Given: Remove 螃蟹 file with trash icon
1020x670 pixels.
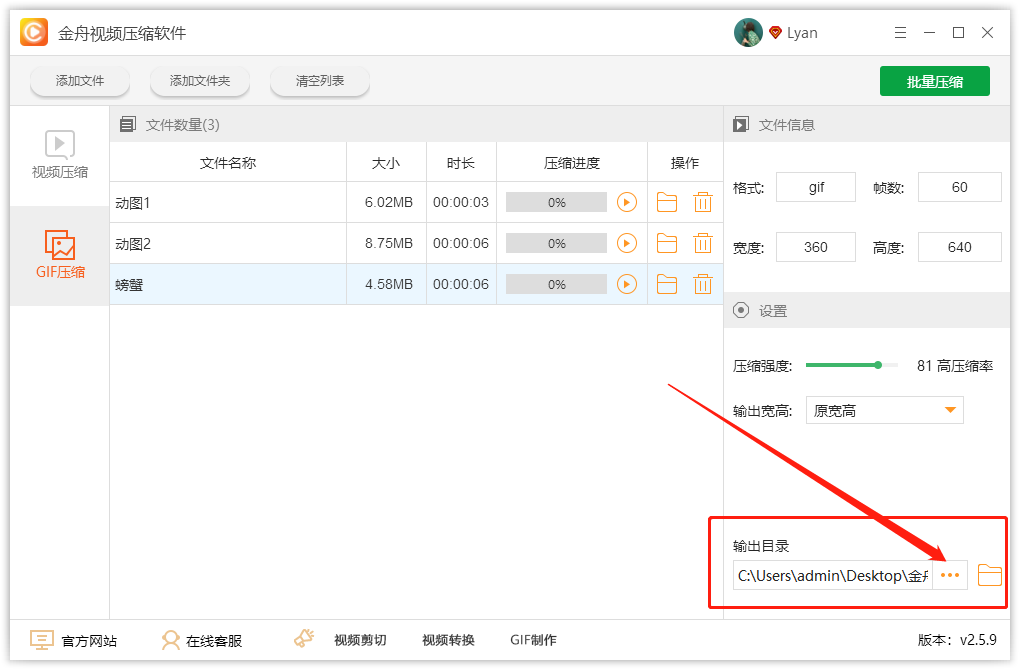Looking at the screenshot, I should click(x=703, y=285).
